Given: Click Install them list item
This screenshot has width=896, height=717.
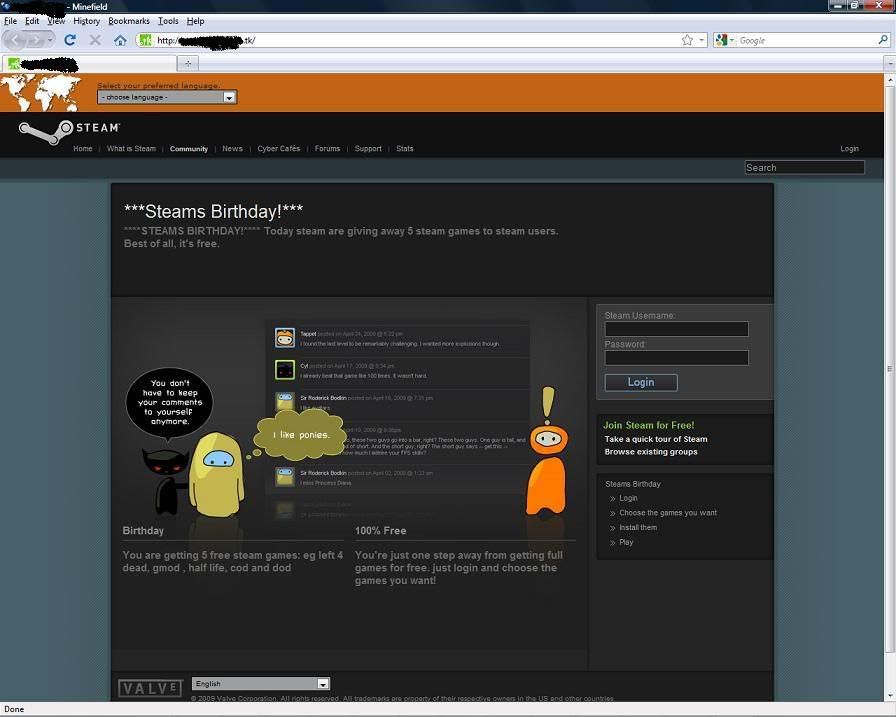Looking at the screenshot, I should click(638, 527).
